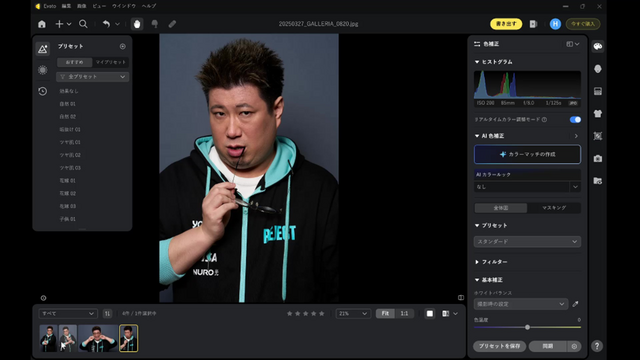Click the カラーマッチの作成 button

point(527,154)
